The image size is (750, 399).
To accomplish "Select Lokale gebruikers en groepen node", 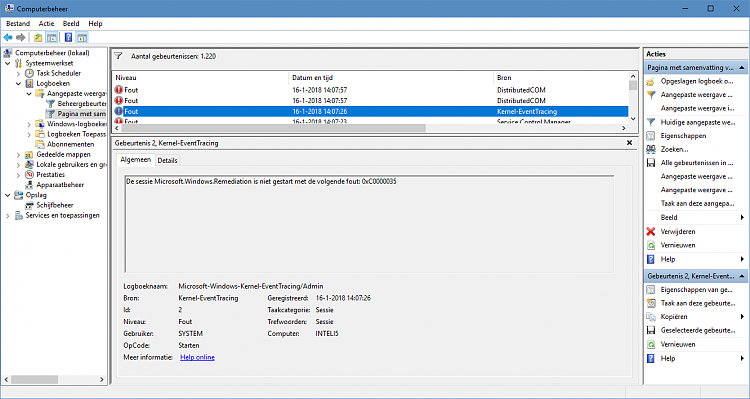I will pyautogui.click(x=71, y=165).
